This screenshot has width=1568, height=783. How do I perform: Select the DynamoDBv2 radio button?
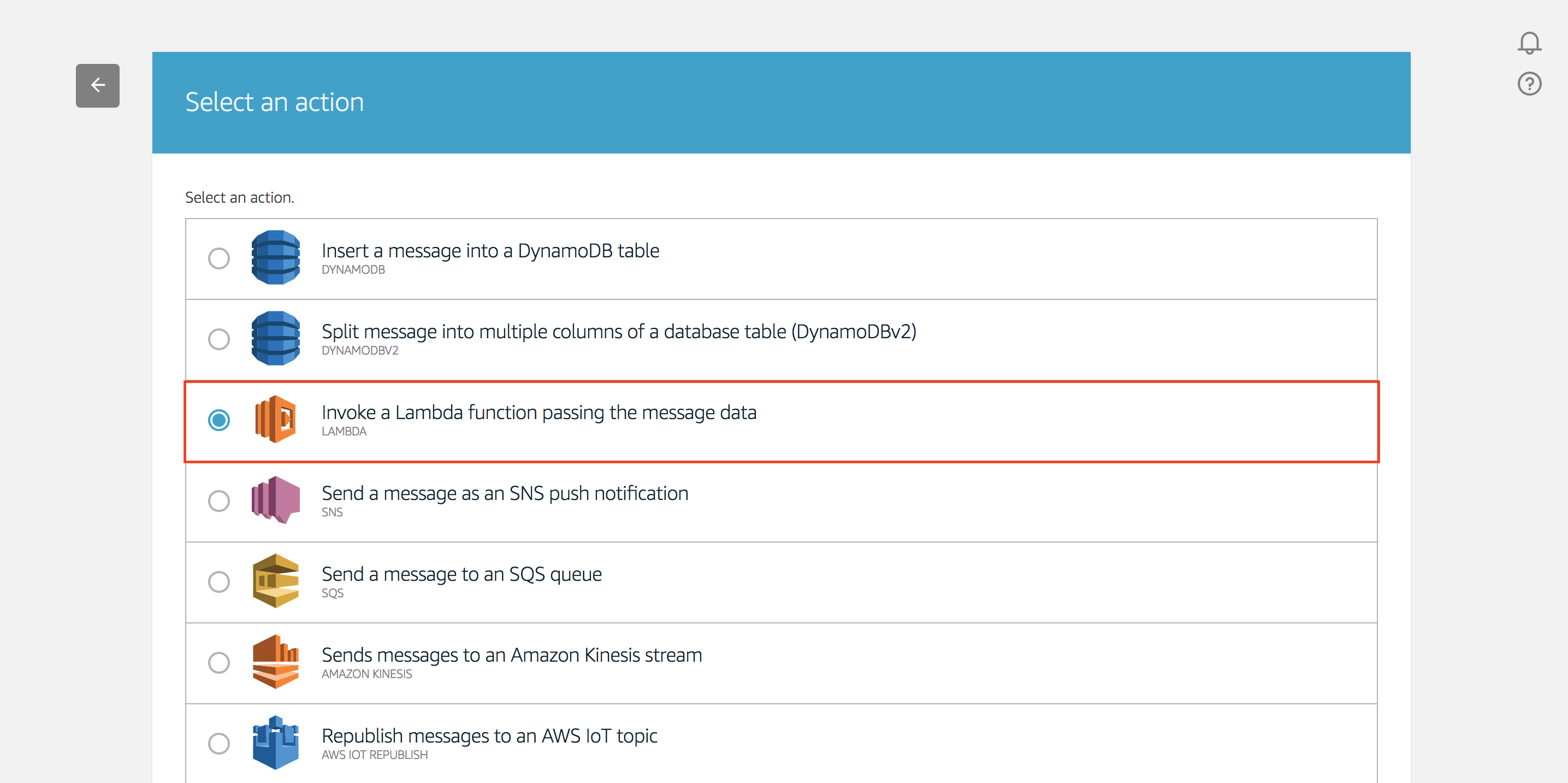click(x=218, y=339)
